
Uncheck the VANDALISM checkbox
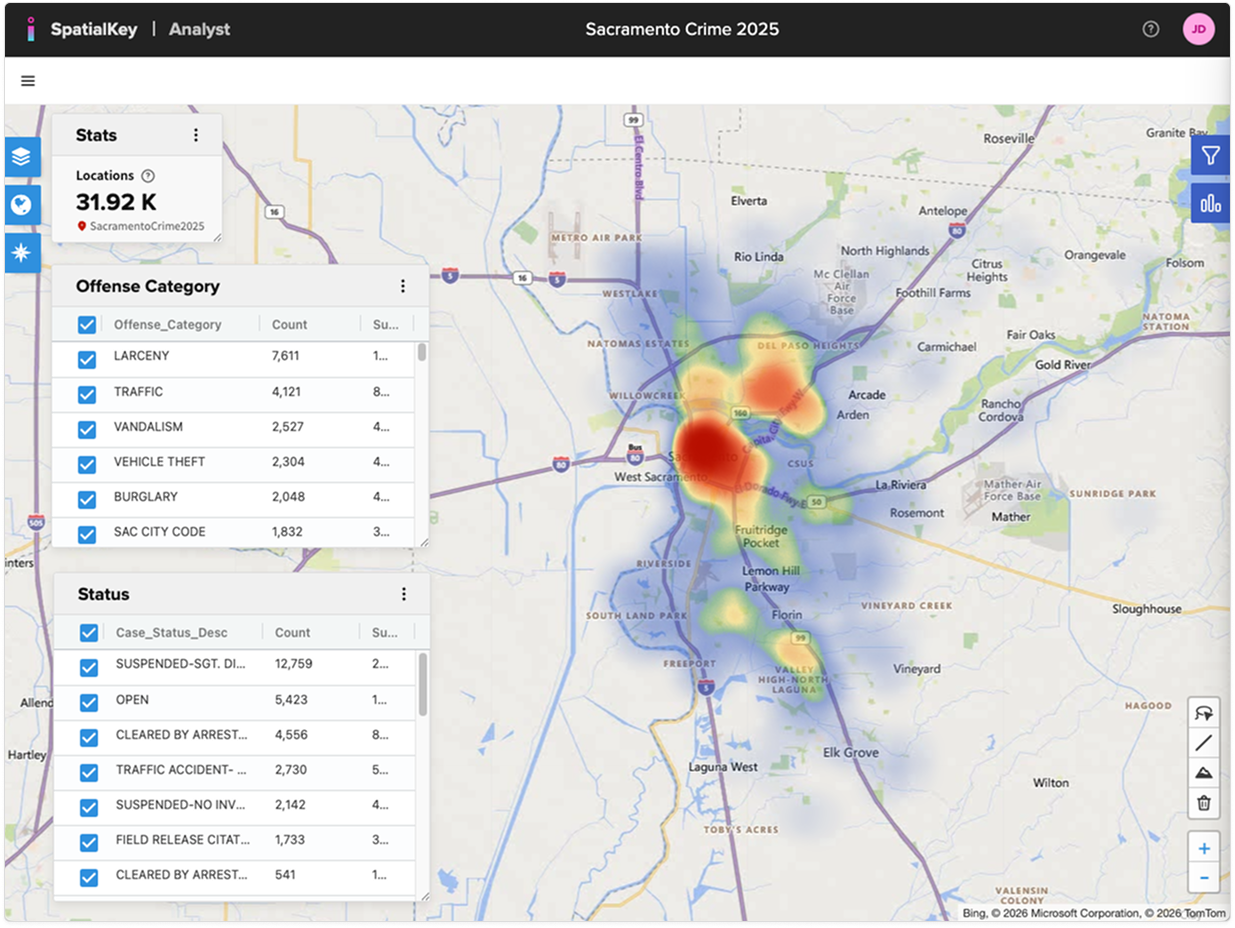point(87,429)
